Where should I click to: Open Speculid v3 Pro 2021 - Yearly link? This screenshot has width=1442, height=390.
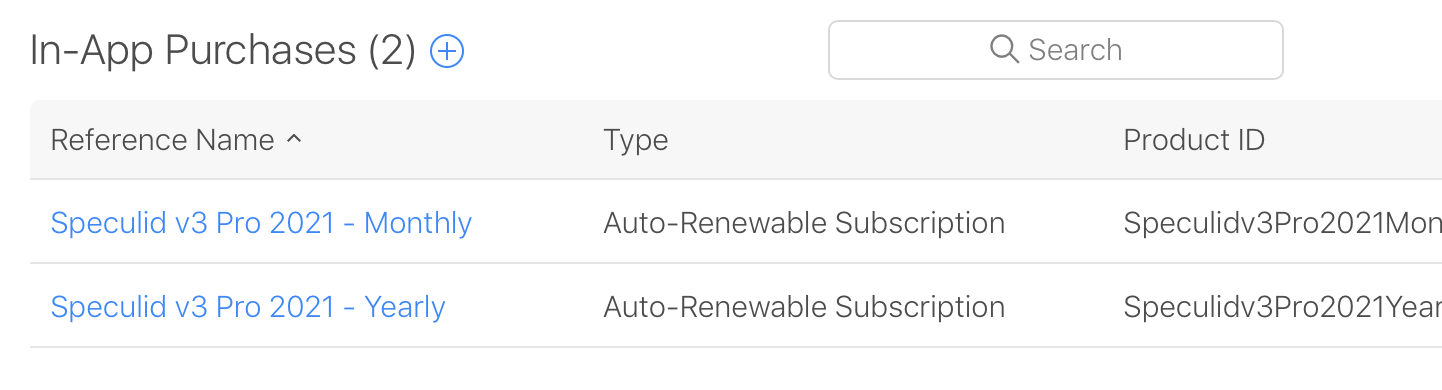[248, 307]
